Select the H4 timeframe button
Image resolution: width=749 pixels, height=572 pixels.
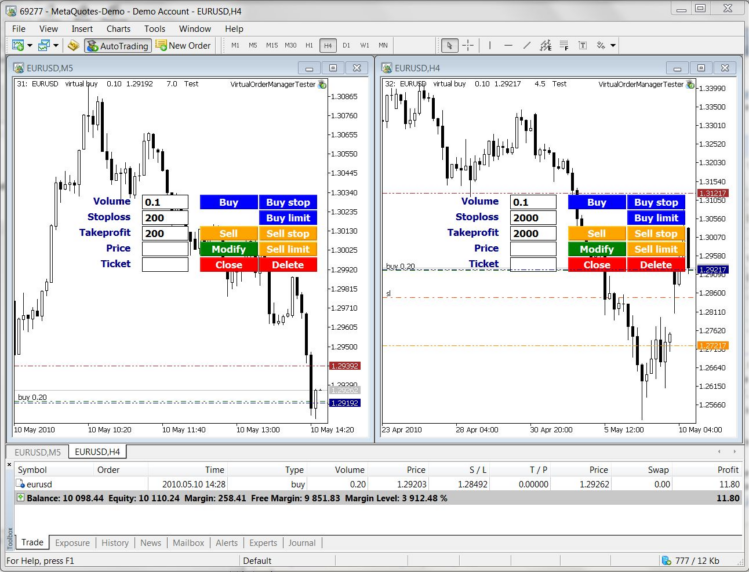pyautogui.click(x=328, y=45)
